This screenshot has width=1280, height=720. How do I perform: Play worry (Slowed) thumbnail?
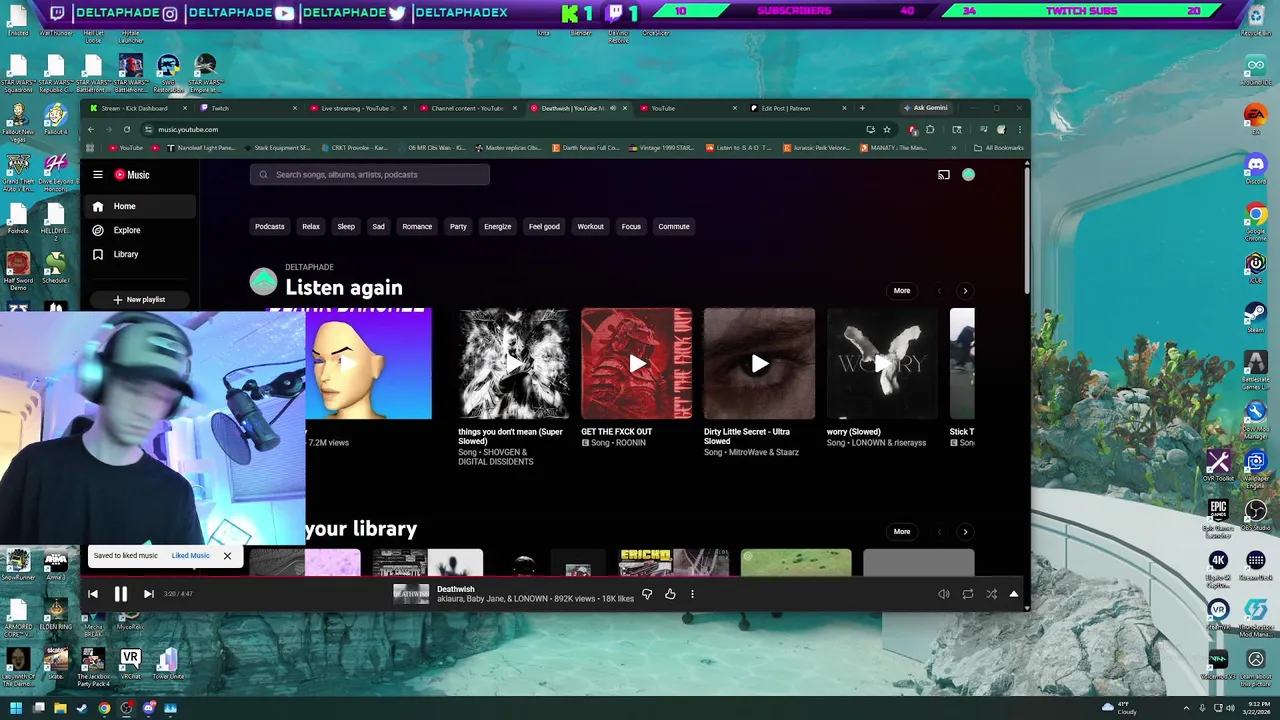(x=882, y=364)
